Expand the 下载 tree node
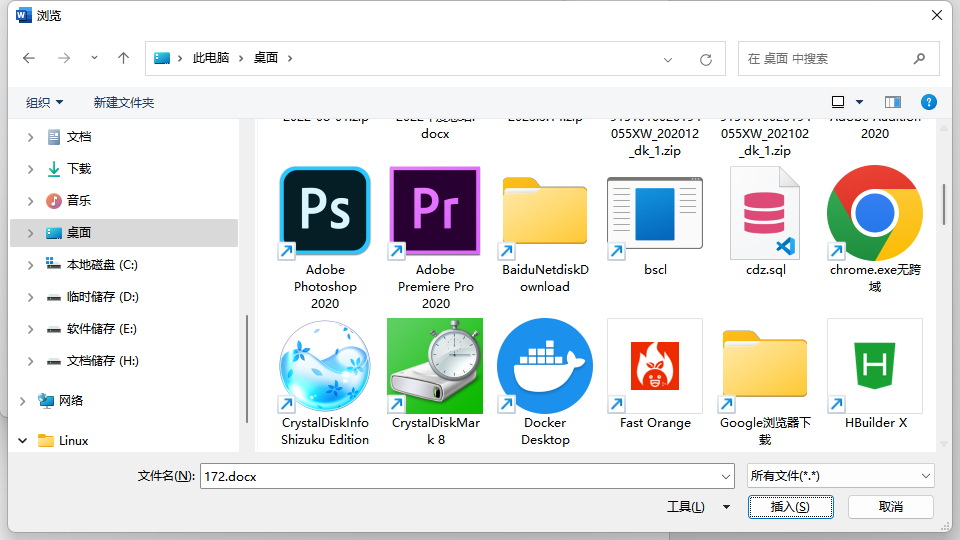960x540 pixels. [x=31, y=169]
